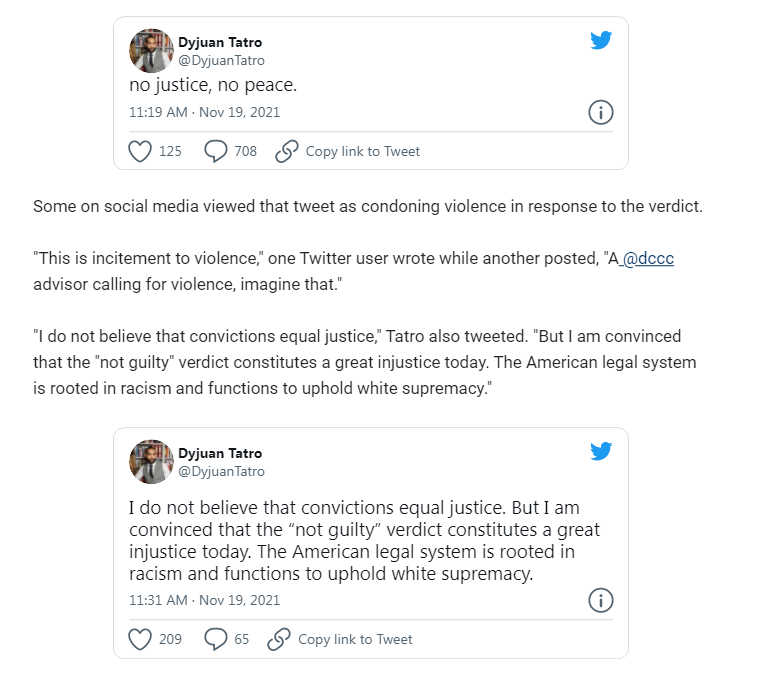Click info icon on the 11:31 AM tweet
This screenshot has width=757, height=686.
click(600, 601)
